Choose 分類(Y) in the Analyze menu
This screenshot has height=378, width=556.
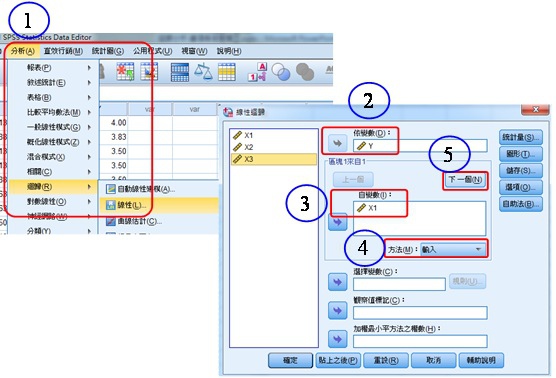tap(53, 231)
